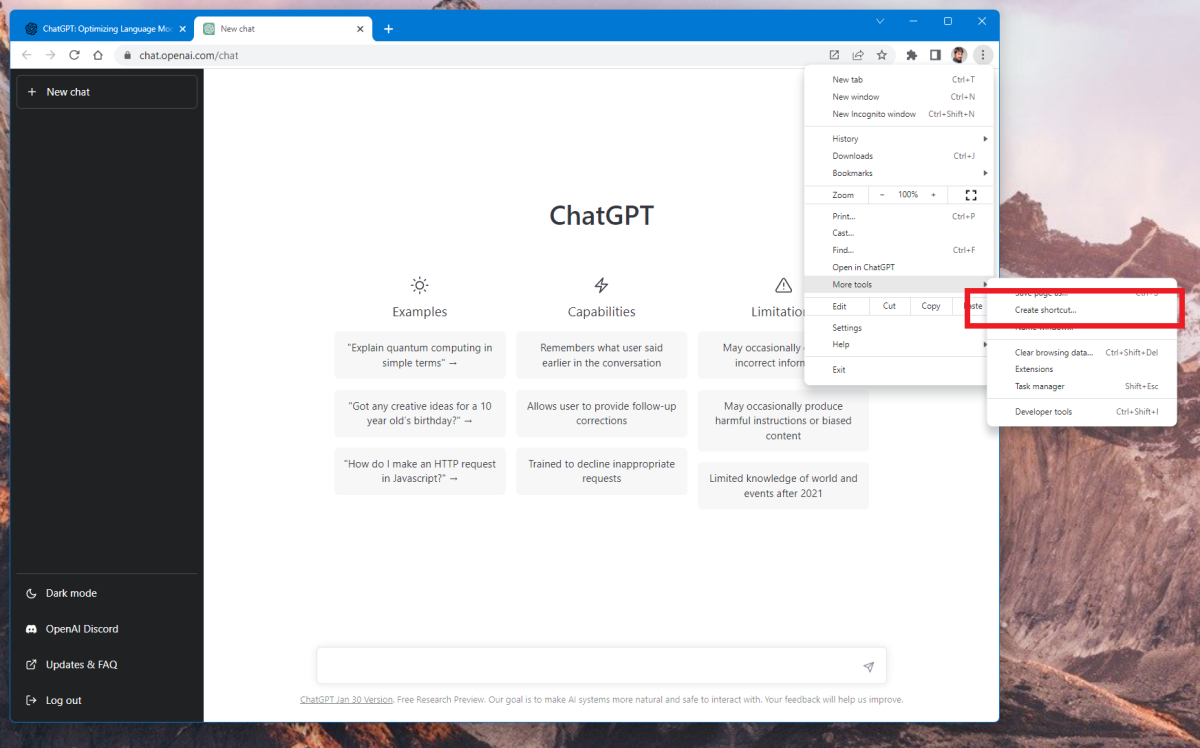Open the Extensions puzzle icon
This screenshot has height=748, width=1200.
(x=911, y=55)
